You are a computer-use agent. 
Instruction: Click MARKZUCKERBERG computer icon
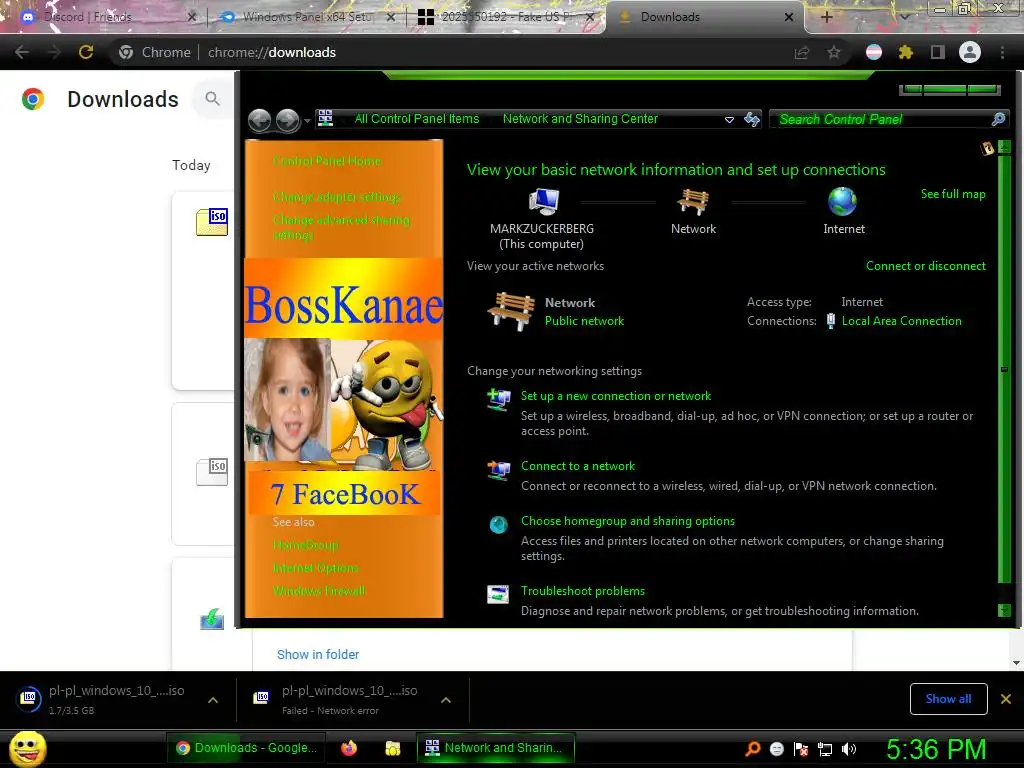click(543, 201)
